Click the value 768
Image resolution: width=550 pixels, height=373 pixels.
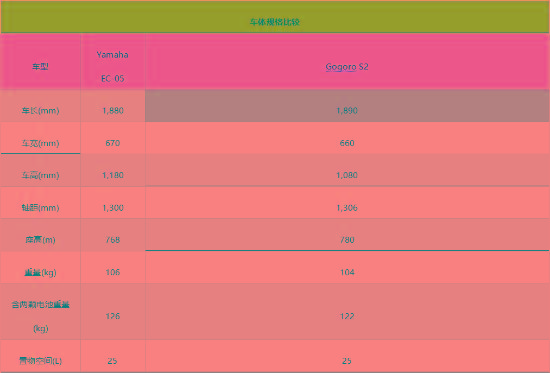coord(113,240)
